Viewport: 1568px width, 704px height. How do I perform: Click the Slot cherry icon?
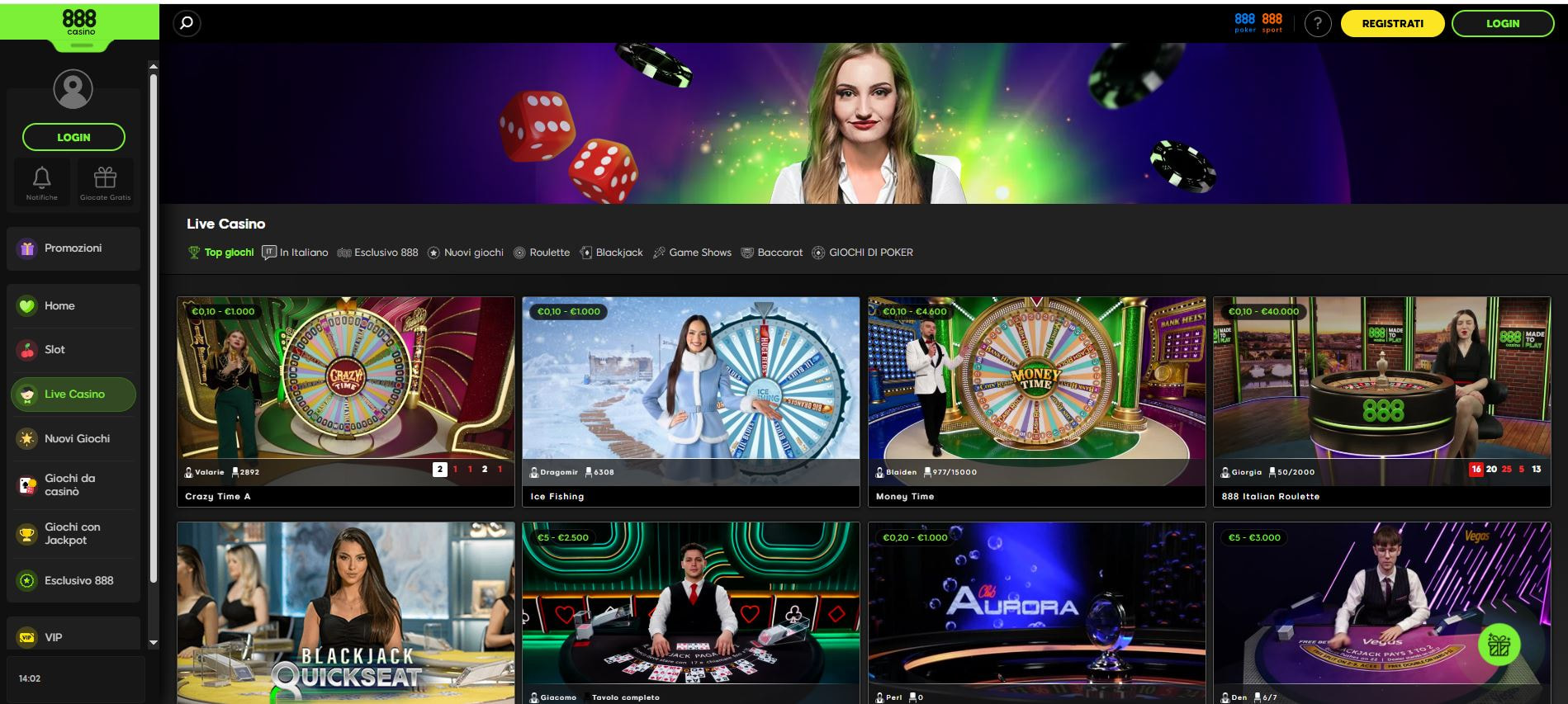tap(27, 350)
